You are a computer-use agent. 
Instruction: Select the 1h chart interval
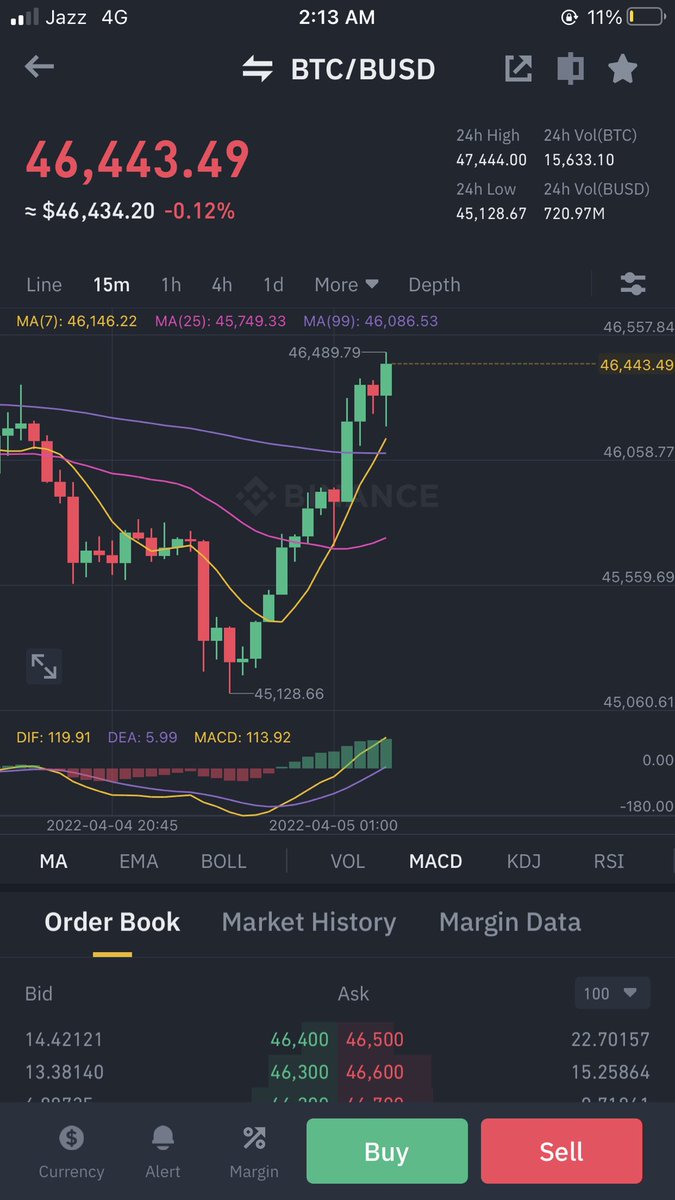[x=171, y=285]
